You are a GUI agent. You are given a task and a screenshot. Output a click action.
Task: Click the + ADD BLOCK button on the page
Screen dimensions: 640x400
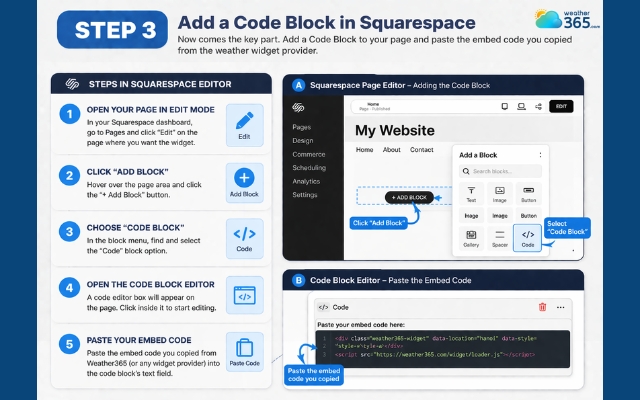pos(409,198)
